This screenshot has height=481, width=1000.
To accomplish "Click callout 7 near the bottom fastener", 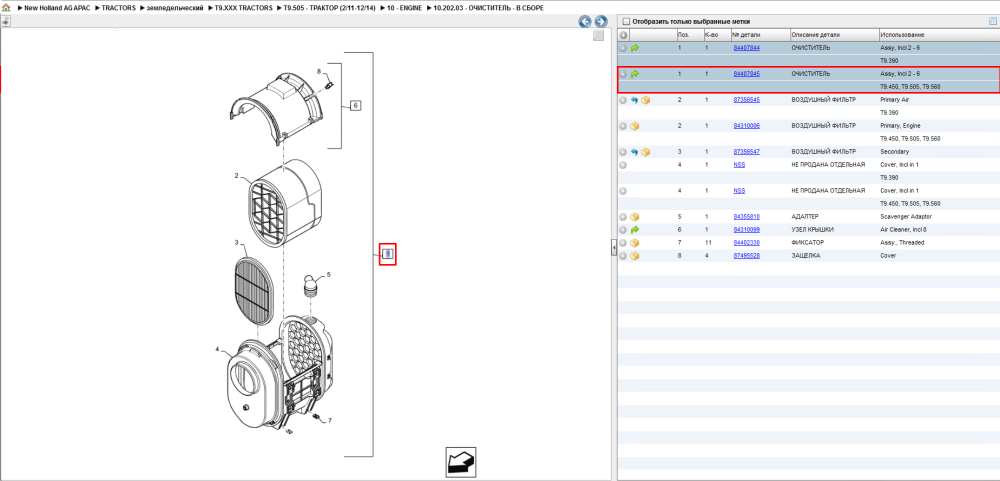I will [x=330, y=421].
